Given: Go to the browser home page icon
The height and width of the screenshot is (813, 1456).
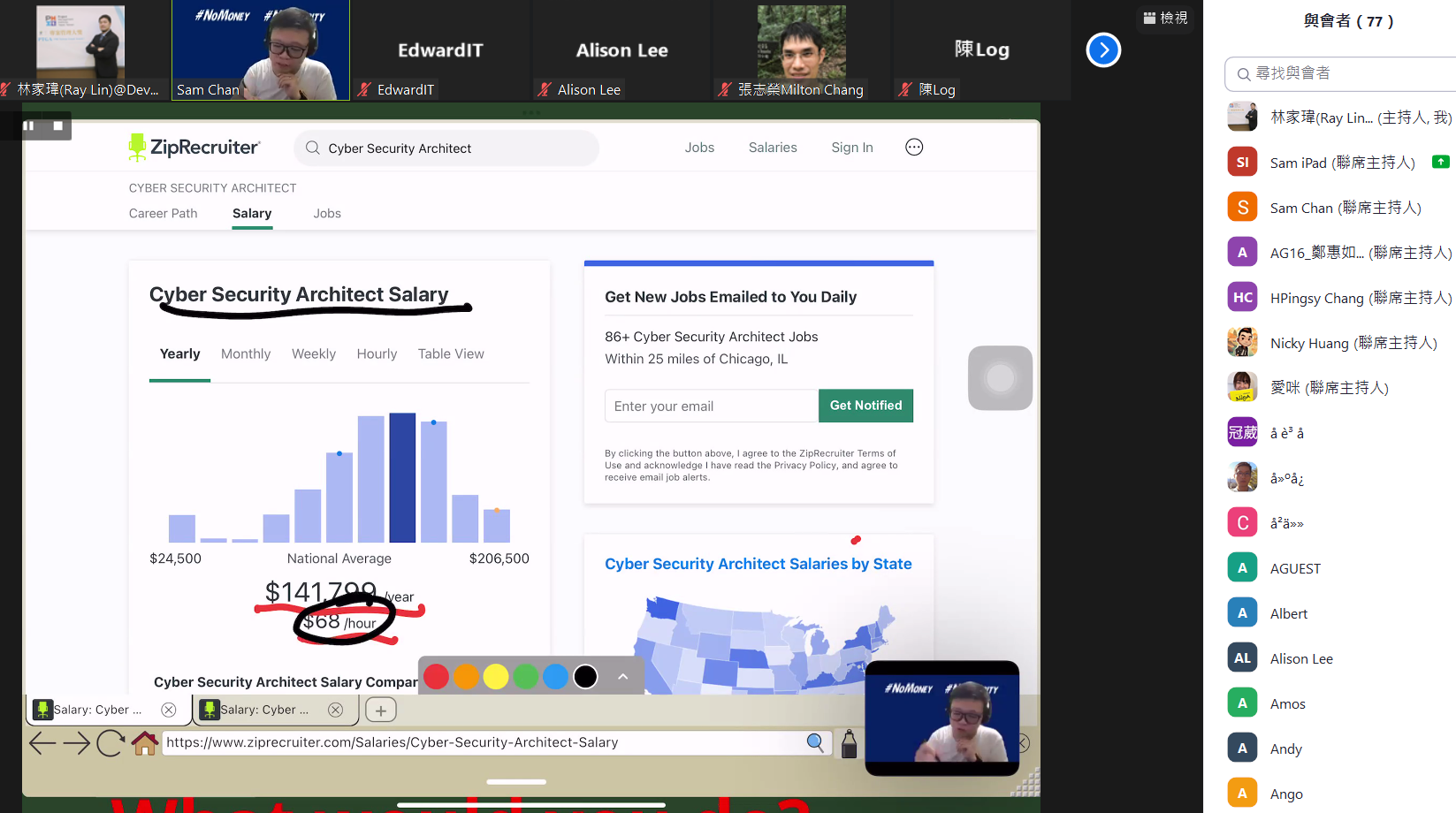Looking at the screenshot, I should point(145,743).
